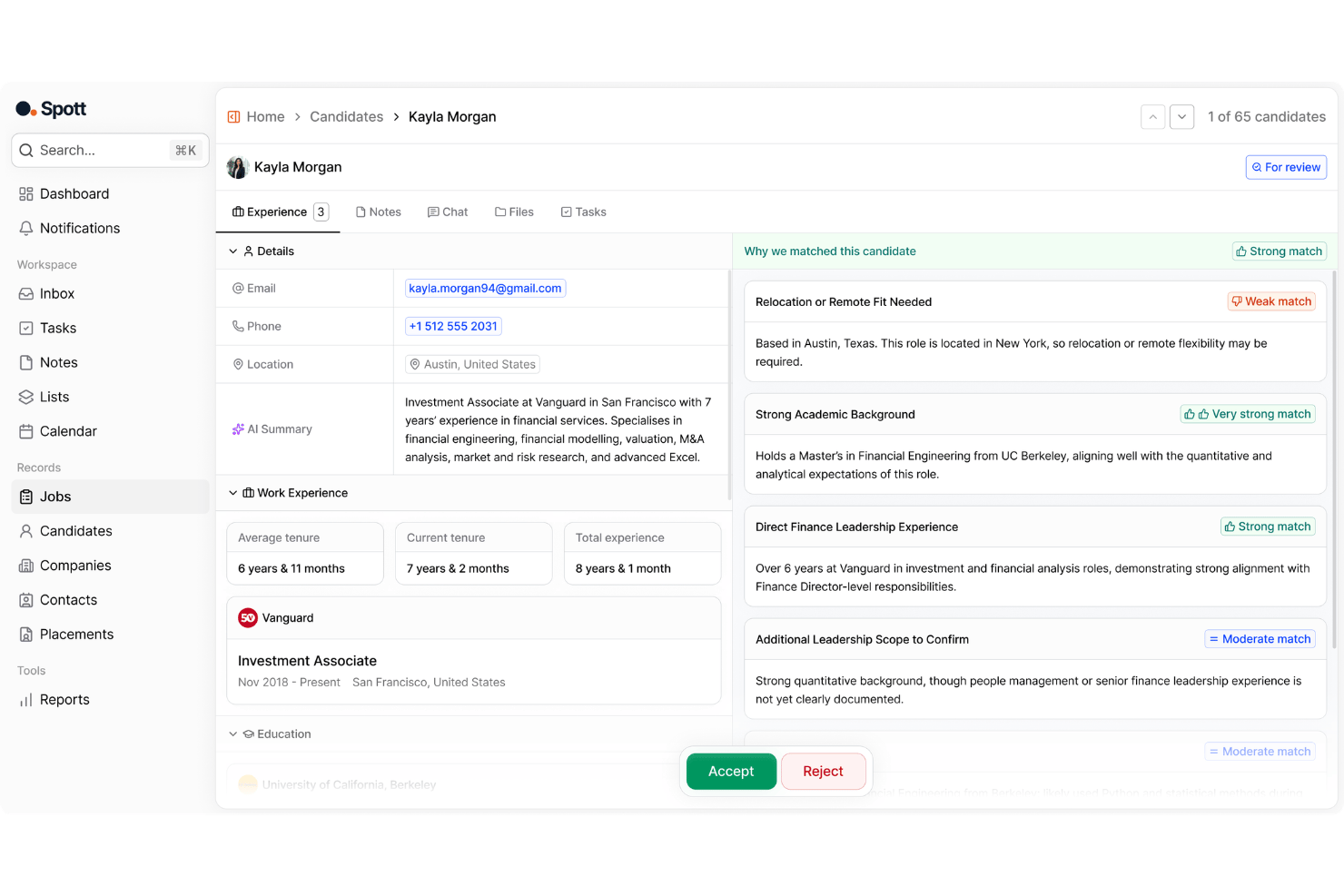Go to previous candidate with up arrow

click(1152, 117)
